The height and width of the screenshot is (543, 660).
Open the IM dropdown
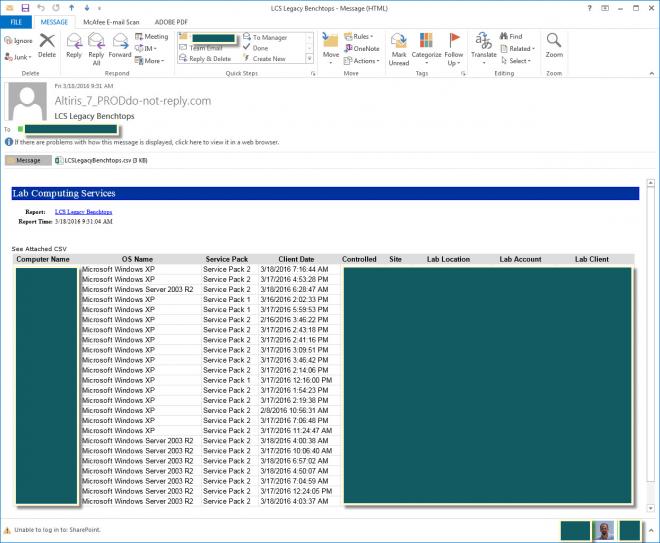[146, 48]
